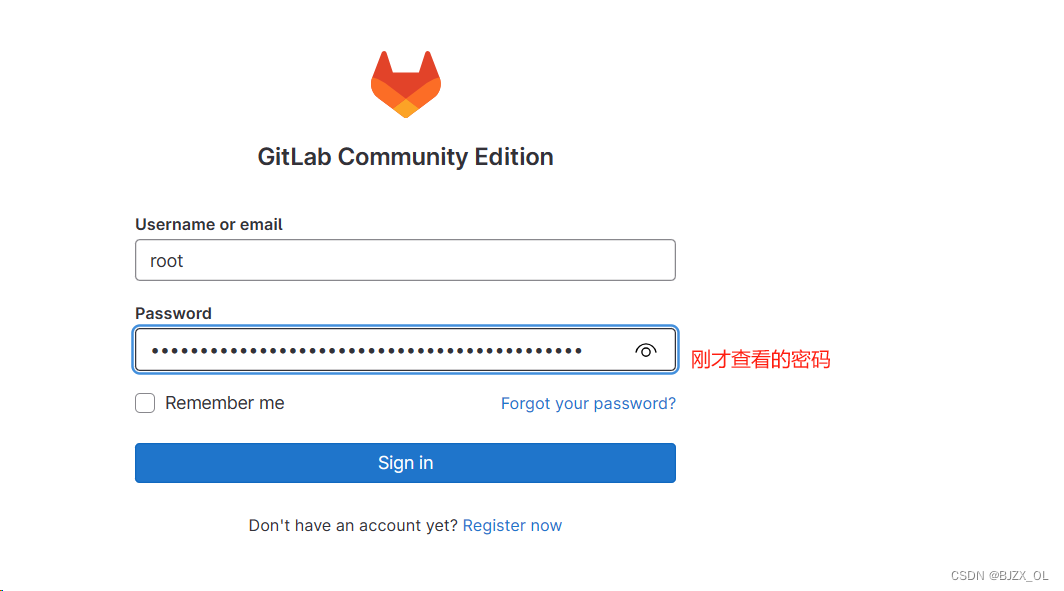Click the word "root" in username field
The width and height of the screenshot is (1064, 591).
pyautogui.click(x=166, y=261)
